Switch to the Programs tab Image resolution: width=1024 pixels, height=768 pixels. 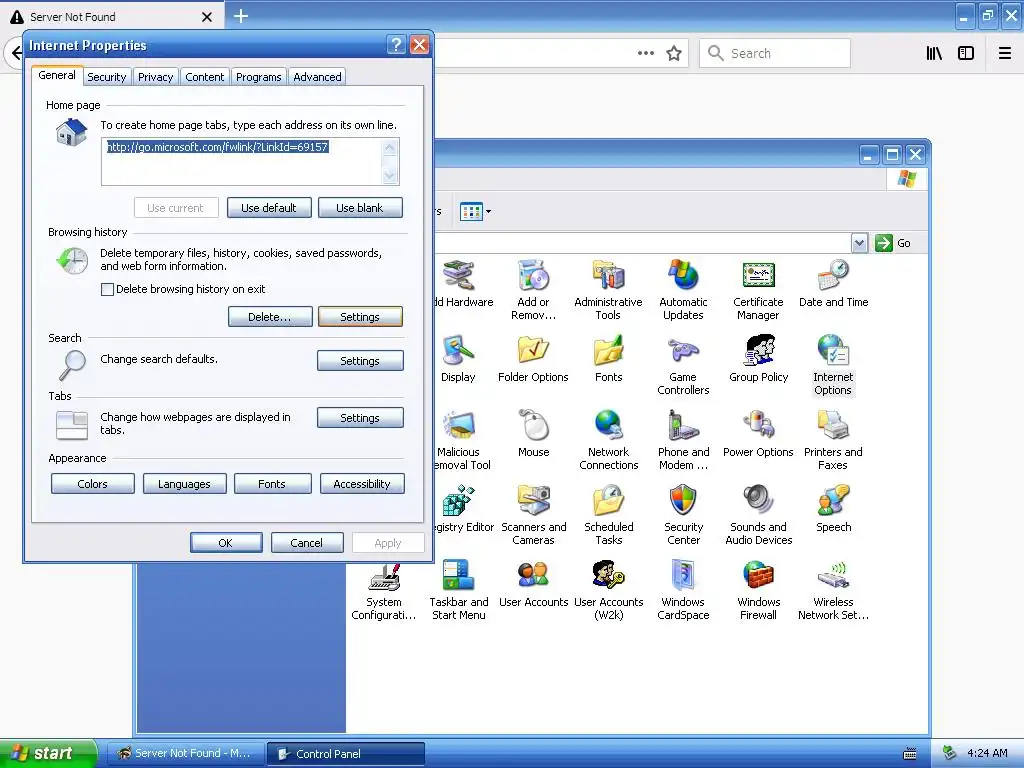coord(259,76)
